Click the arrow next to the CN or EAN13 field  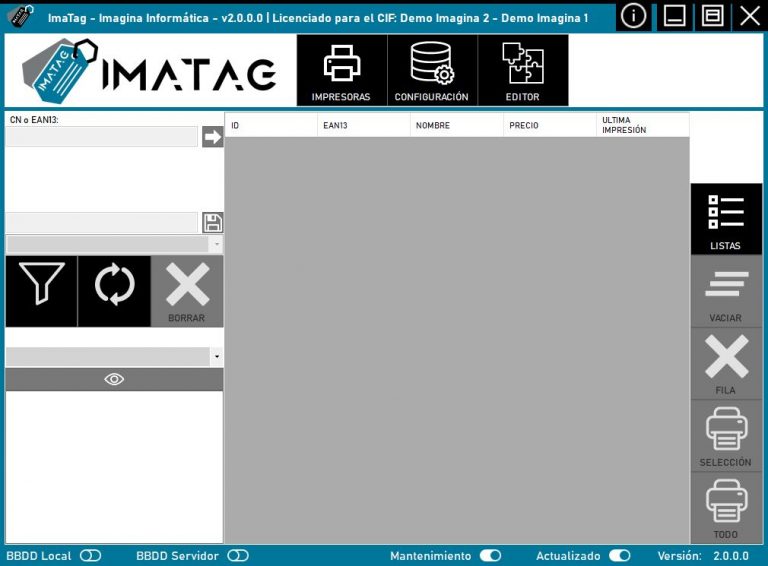point(213,137)
